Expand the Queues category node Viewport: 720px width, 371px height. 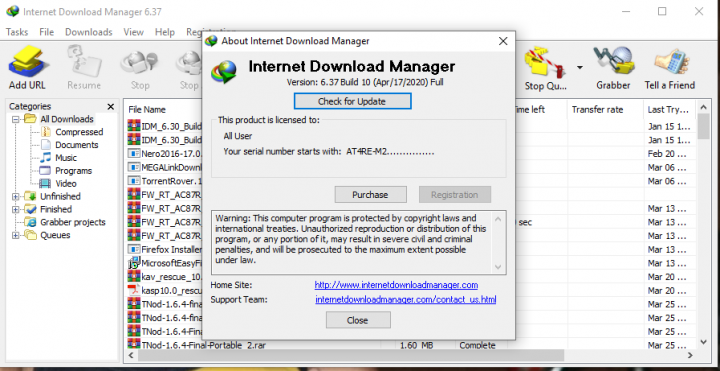pyautogui.click(x=16, y=235)
